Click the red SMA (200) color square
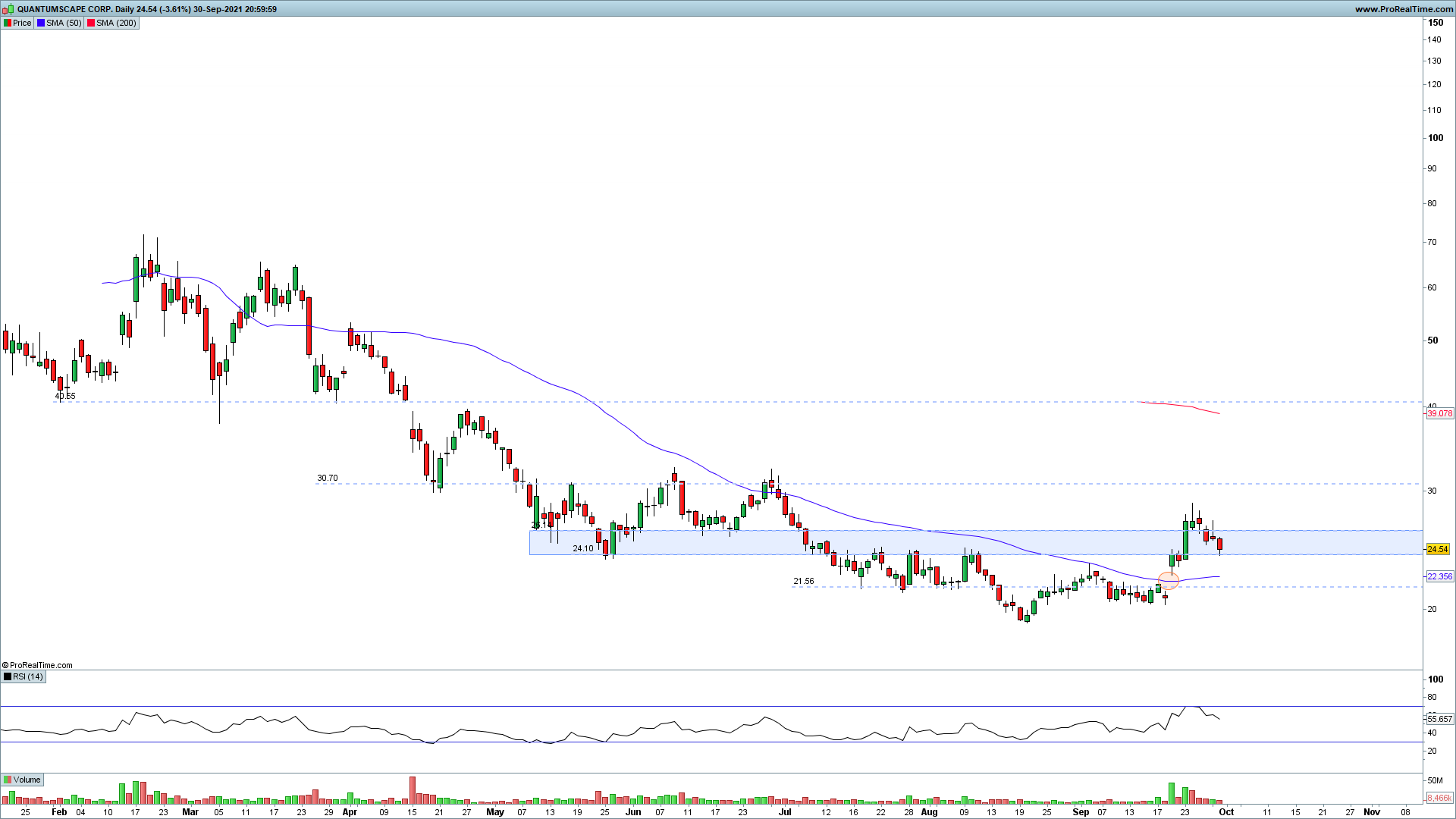The image size is (1456, 819). click(x=91, y=23)
